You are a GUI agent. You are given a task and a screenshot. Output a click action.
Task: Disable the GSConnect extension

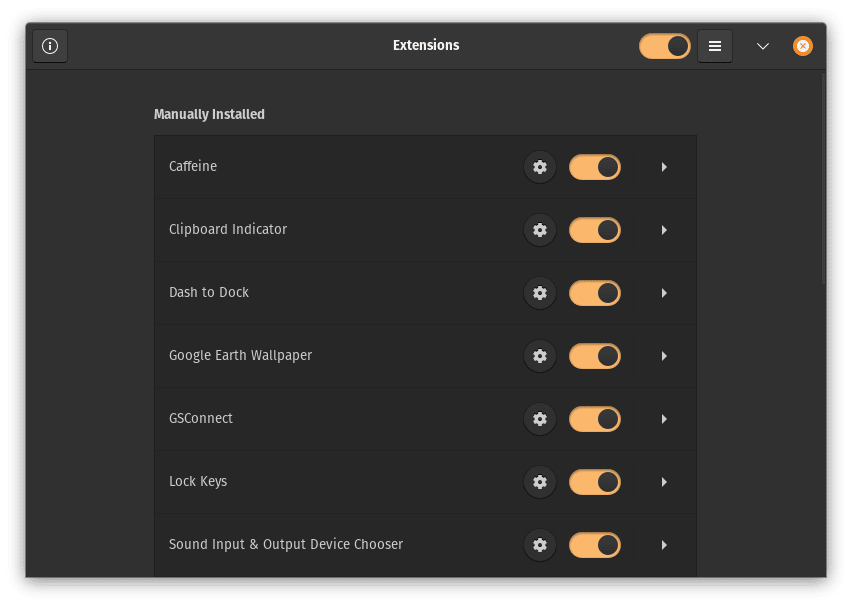pos(594,419)
